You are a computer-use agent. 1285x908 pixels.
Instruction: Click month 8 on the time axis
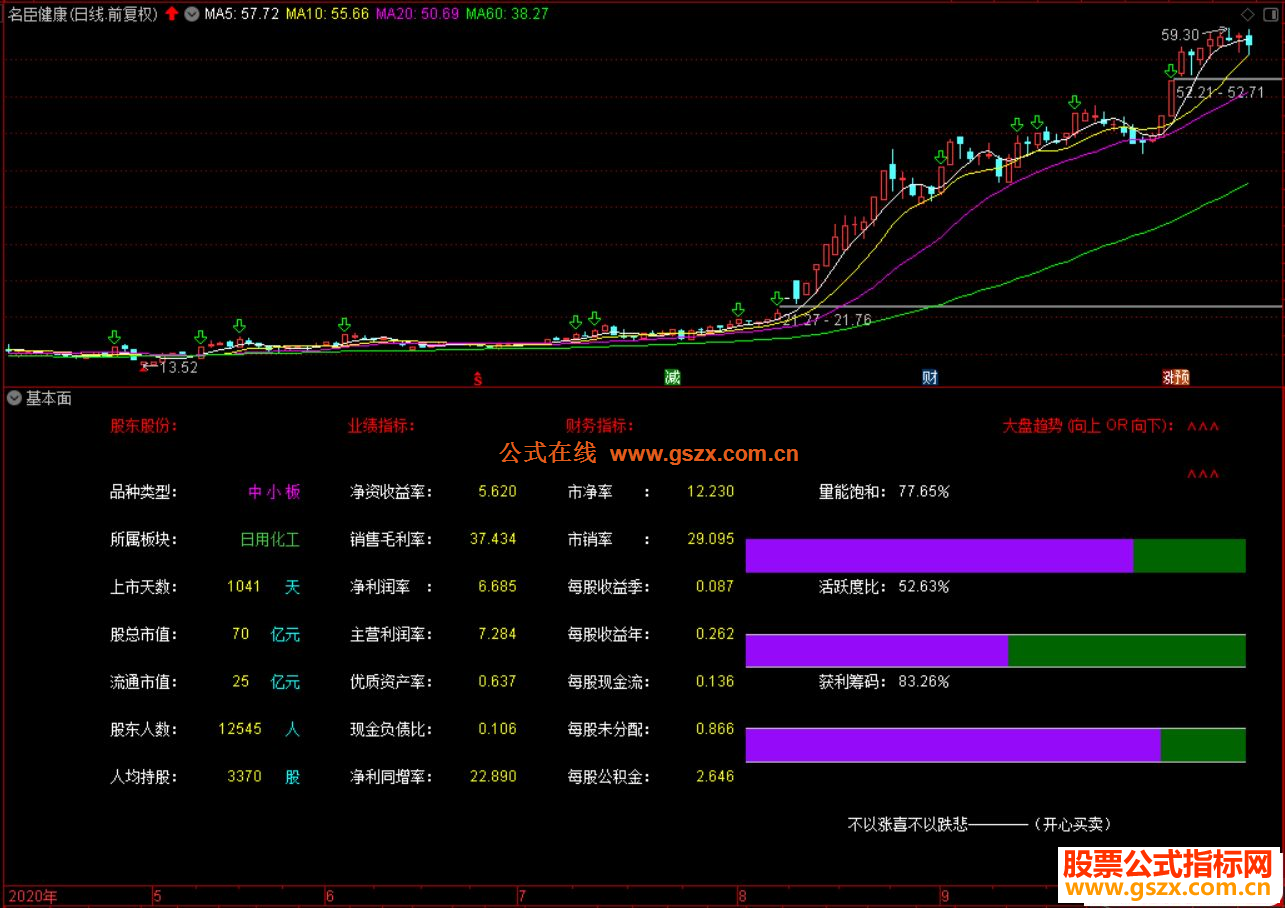[742, 896]
